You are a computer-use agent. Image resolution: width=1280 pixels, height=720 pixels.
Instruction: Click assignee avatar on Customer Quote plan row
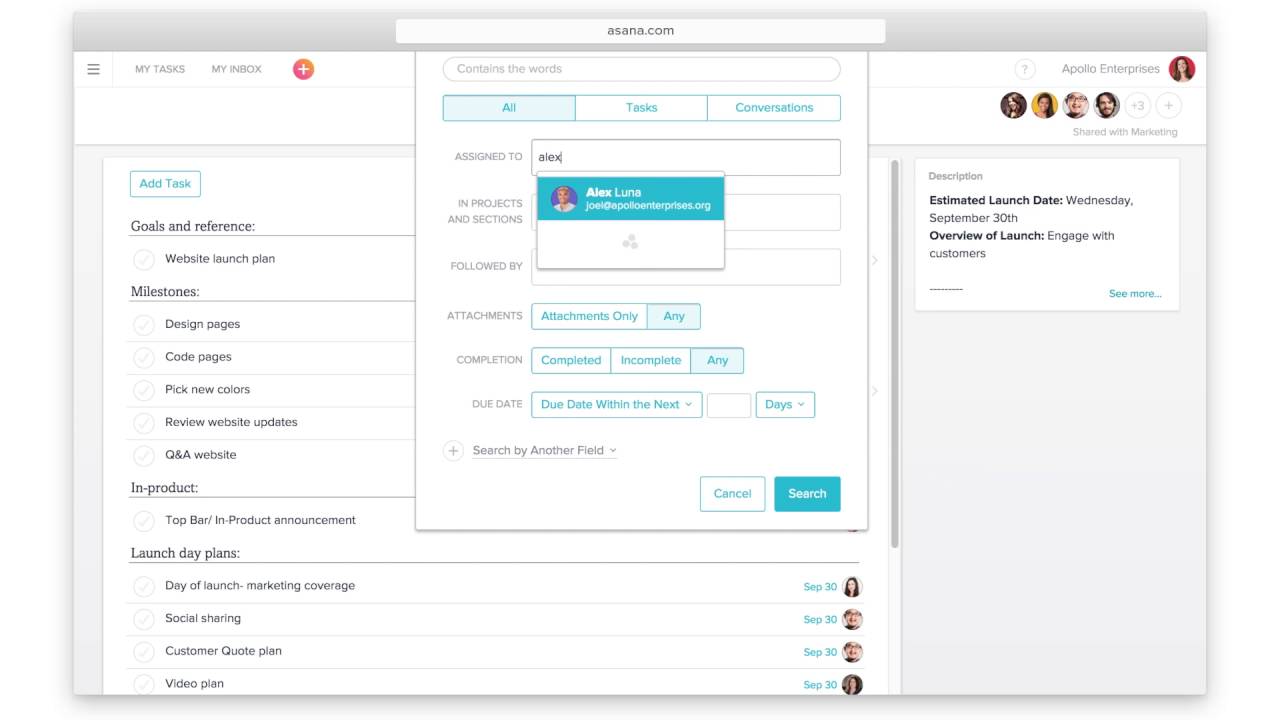coord(852,652)
